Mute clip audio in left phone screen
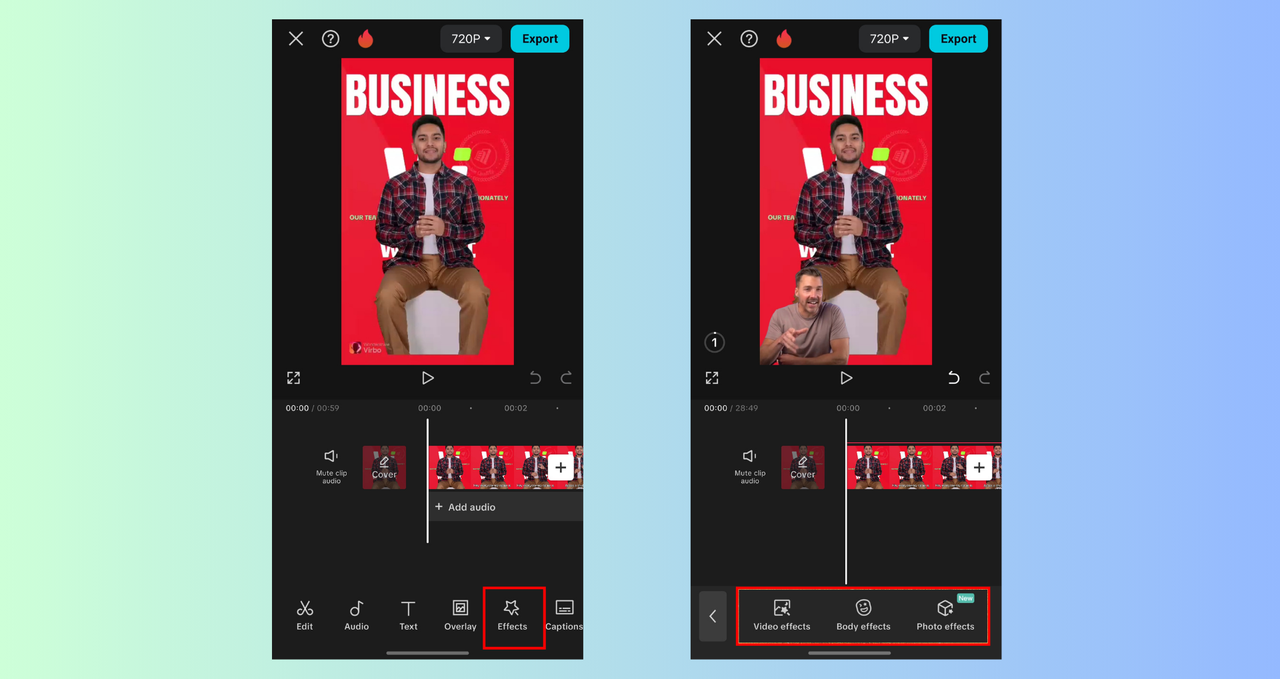This screenshot has width=1280, height=679. pos(331,466)
